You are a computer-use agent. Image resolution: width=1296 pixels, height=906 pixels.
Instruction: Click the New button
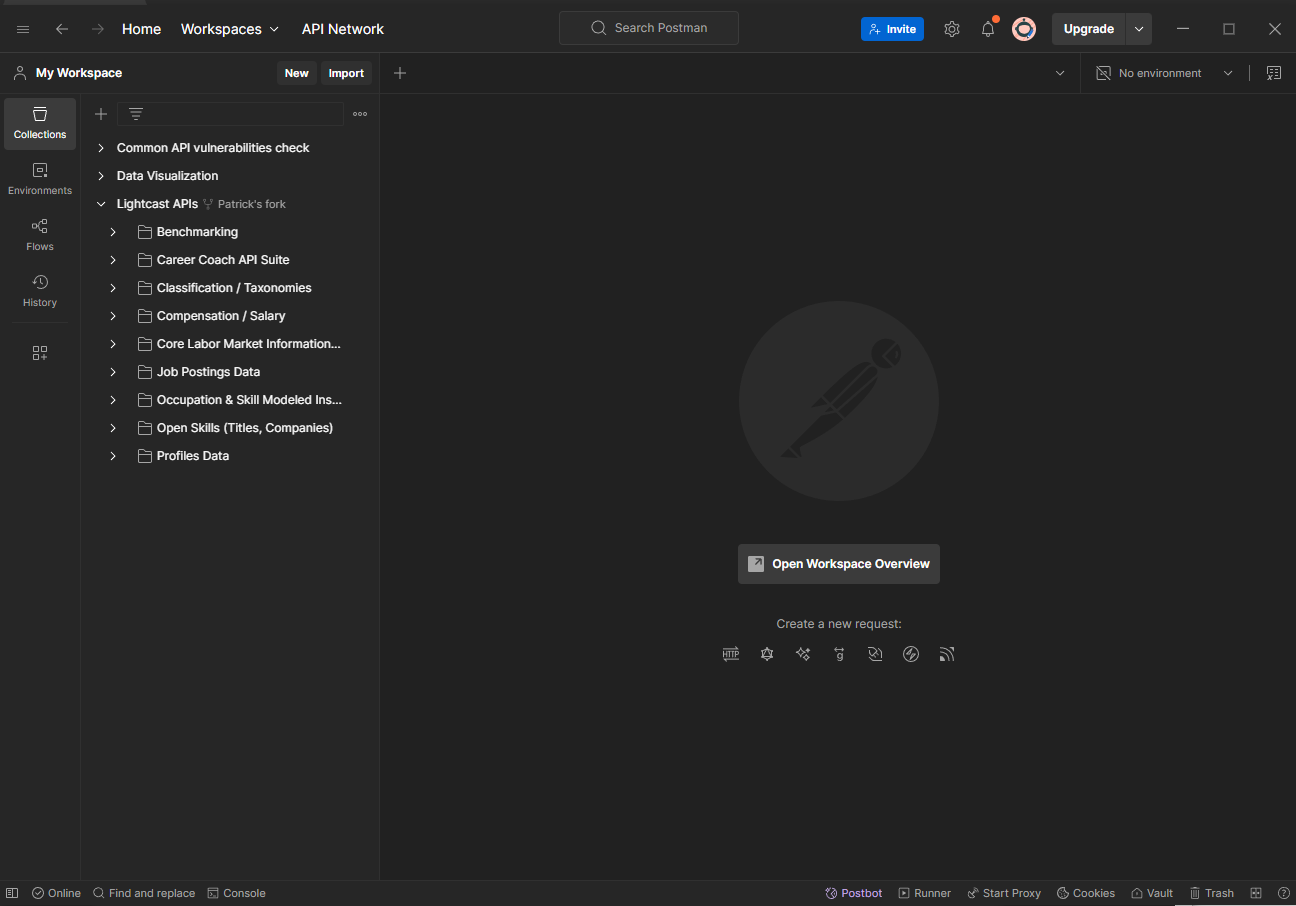point(297,73)
